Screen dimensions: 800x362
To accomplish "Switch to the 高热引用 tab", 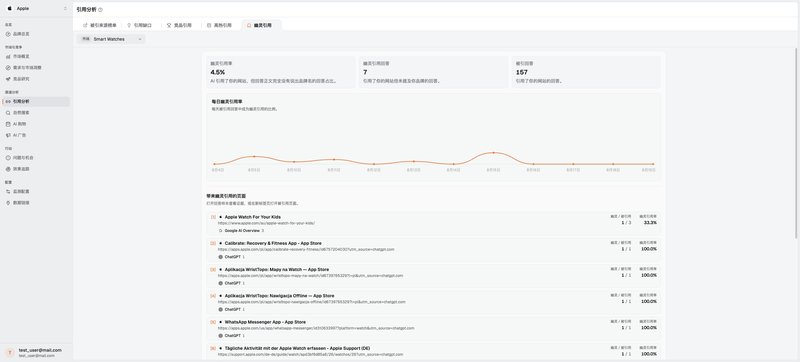I will pyautogui.click(x=219, y=25).
